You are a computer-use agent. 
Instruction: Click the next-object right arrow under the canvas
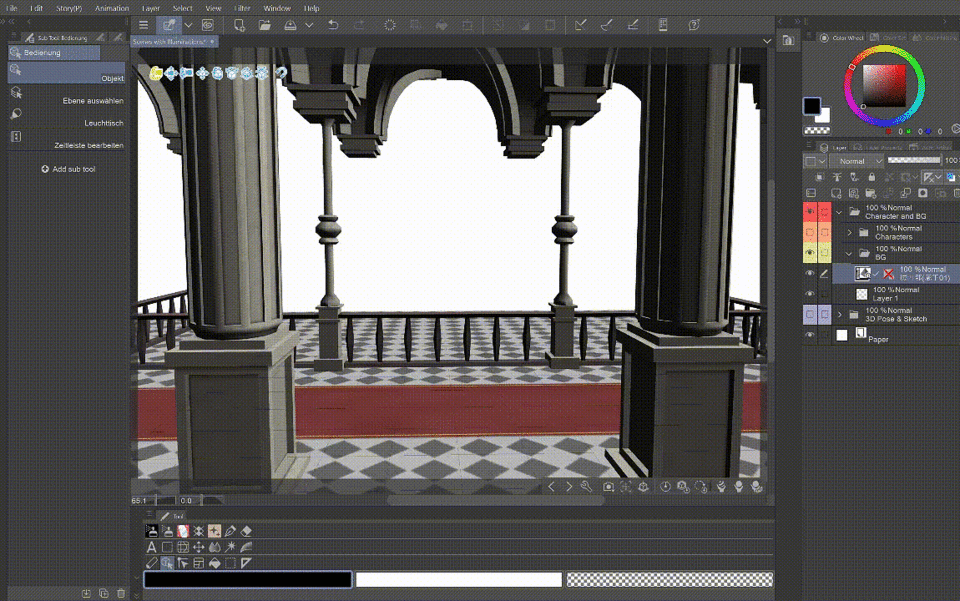[569, 487]
